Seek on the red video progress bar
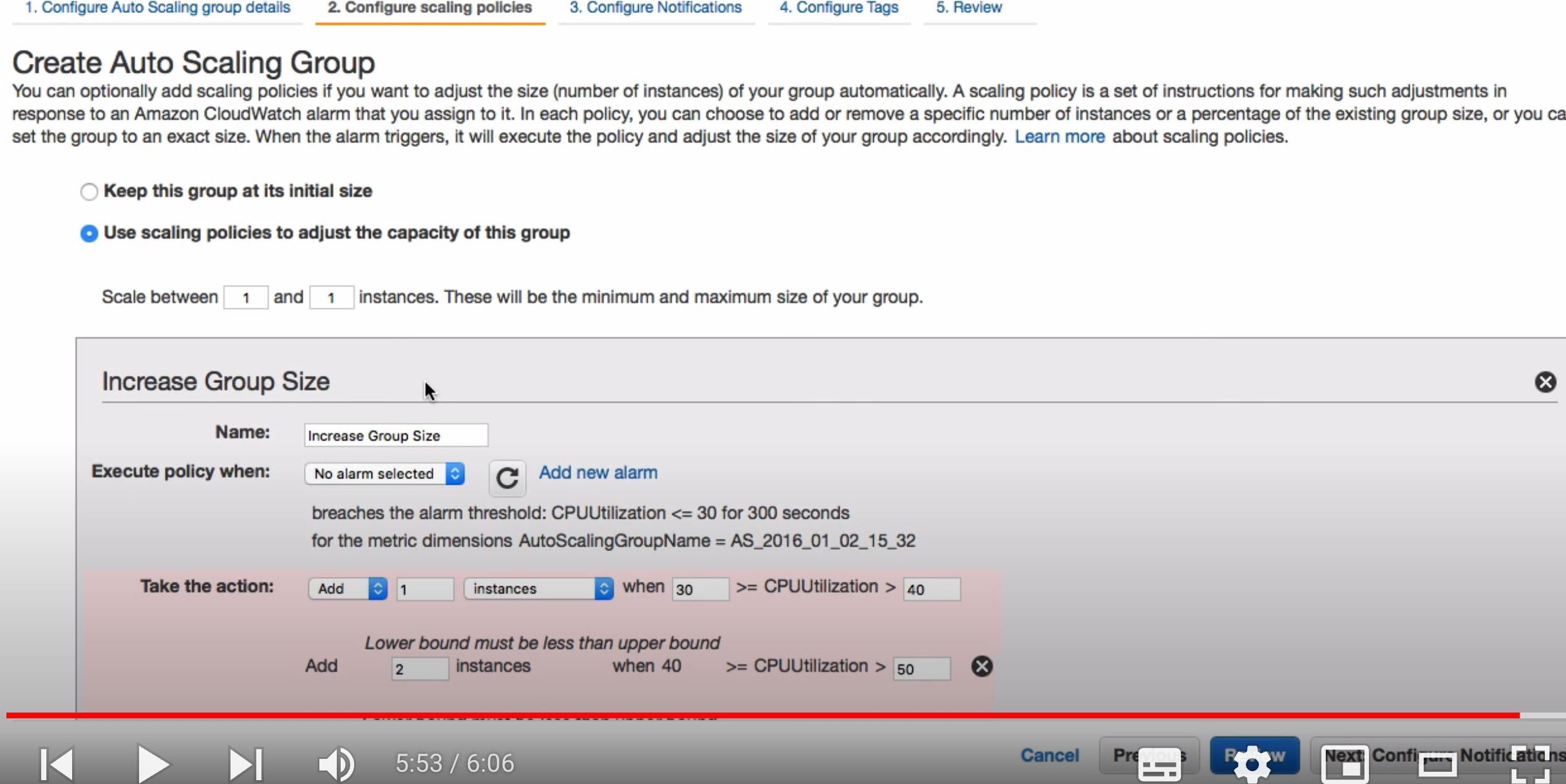Image resolution: width=1566 pixels, height=784 pixels. pyautogui.click(x=773, y=715)
